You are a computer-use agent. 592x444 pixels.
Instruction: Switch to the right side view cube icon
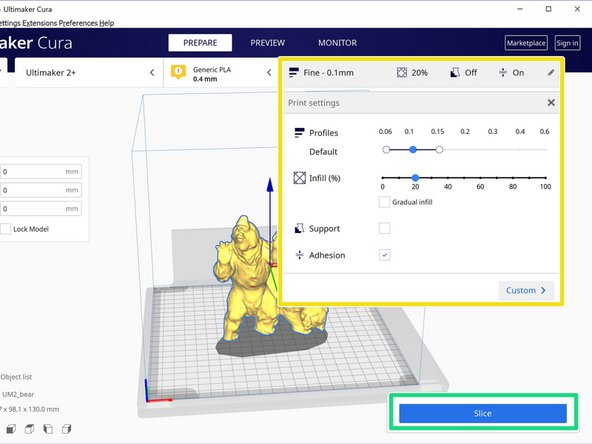[x=66, y=429]
